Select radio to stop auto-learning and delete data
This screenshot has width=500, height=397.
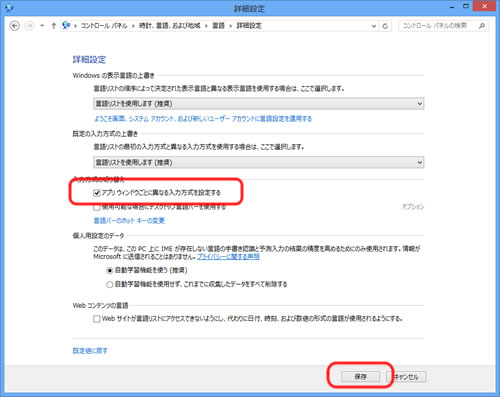(110, 284)
